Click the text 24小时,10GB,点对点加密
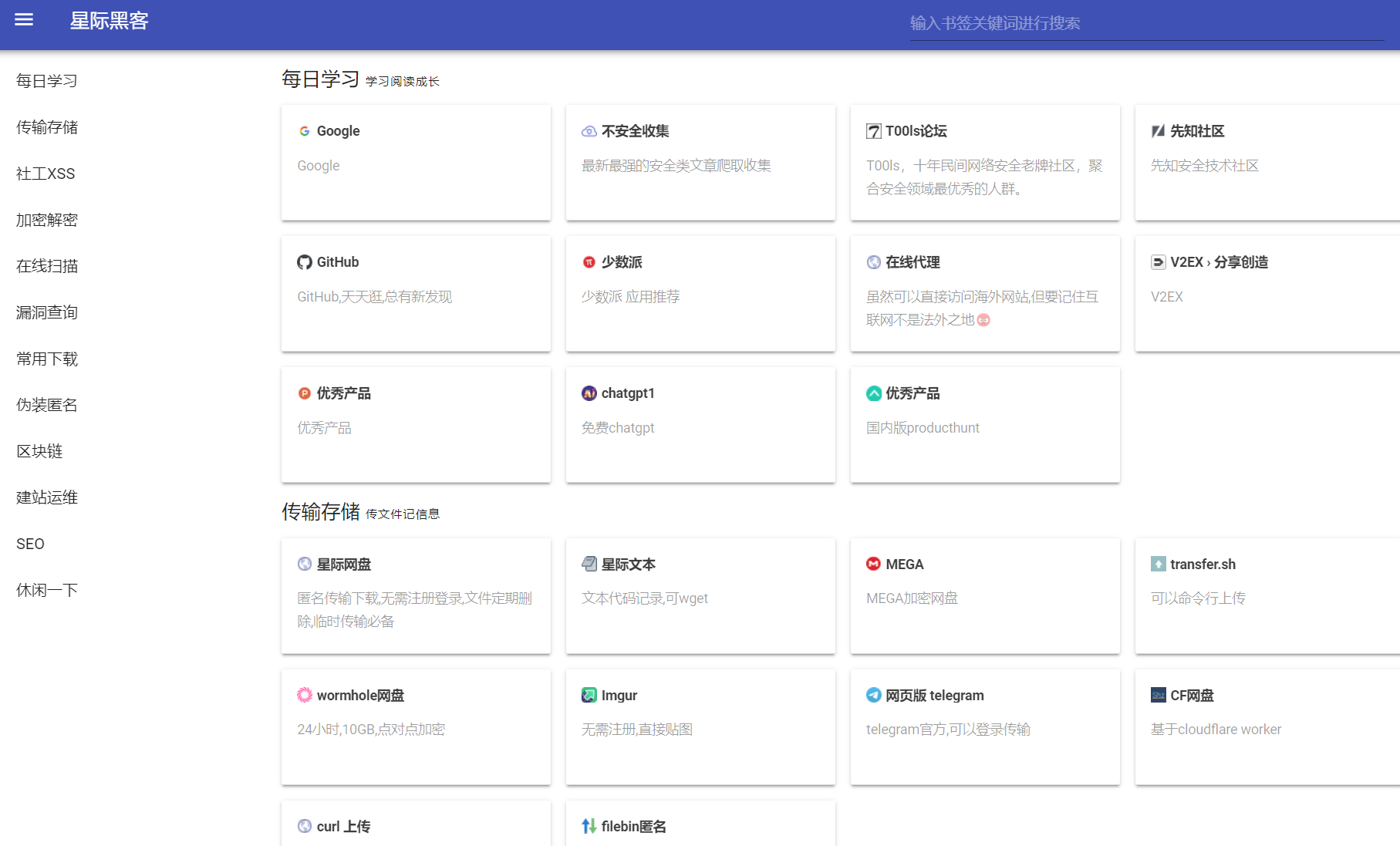Viewport: 1400px width, 846px height. [371, 730]
